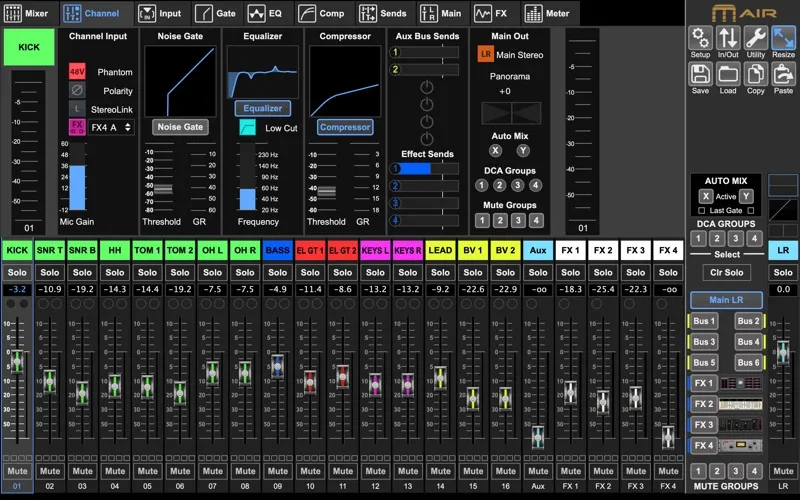This screenshot has width=800, height=500.
Task: Click the Mic Gain level slider
Action: [77, 177]
